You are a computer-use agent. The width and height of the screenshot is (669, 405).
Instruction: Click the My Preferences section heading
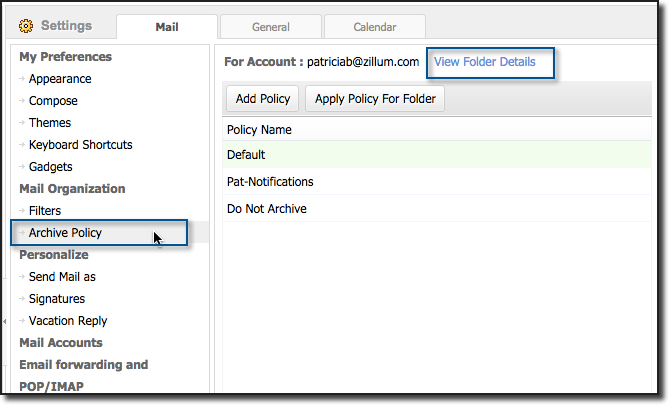click(x=65, y=57)
